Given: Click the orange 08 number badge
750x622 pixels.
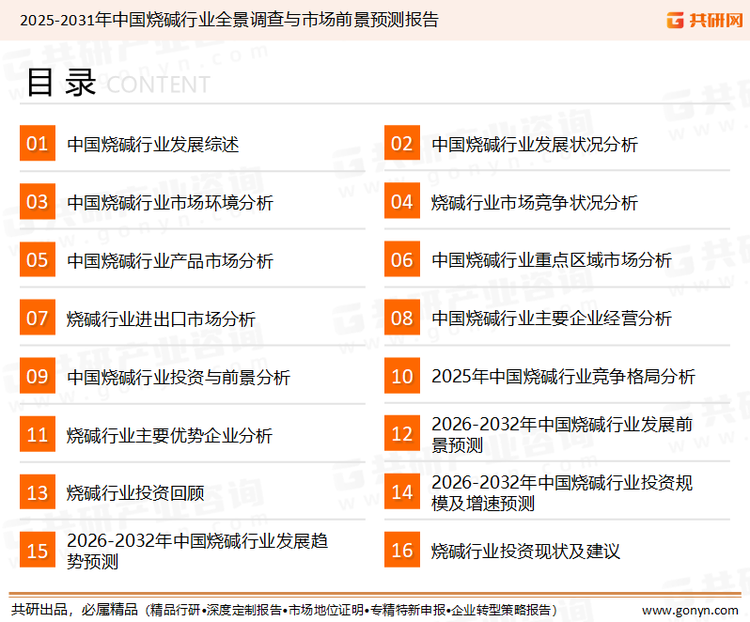Looking at the screenshot, I should (402, 318).
